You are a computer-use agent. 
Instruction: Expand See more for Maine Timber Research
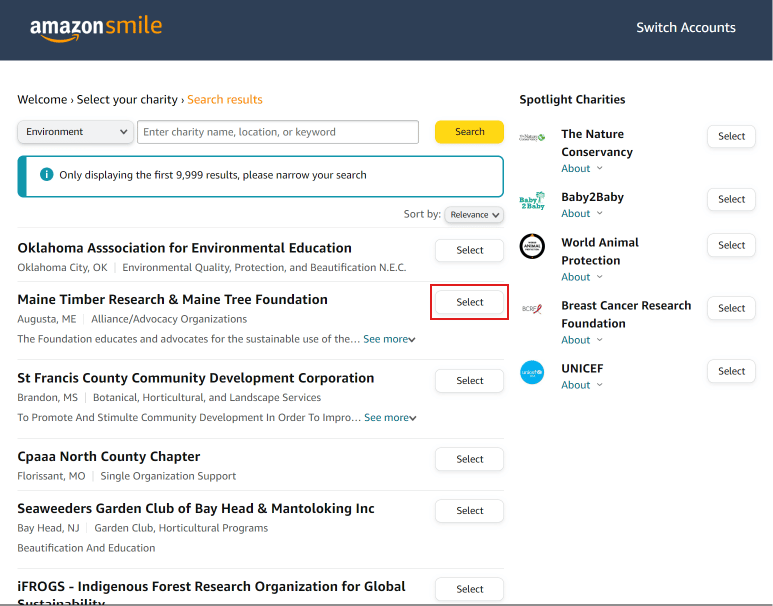[389, 339]
